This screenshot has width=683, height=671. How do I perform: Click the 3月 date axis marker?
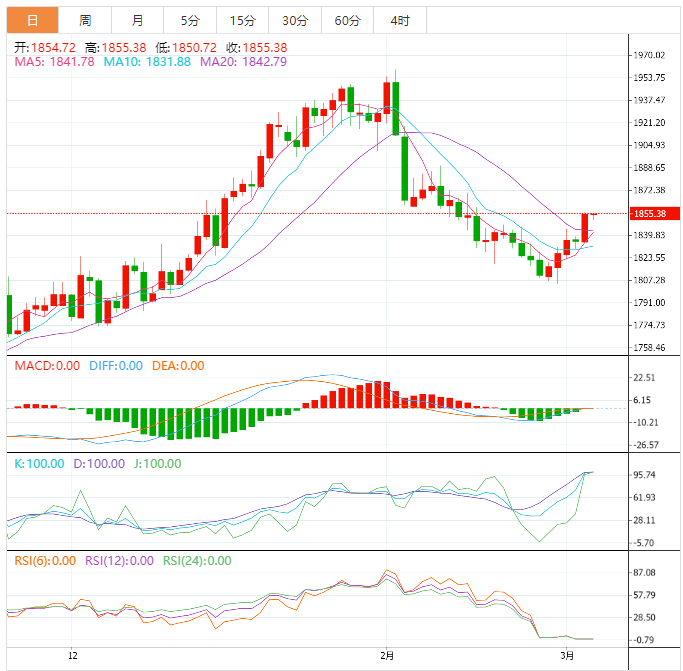(x=567, y=656)
